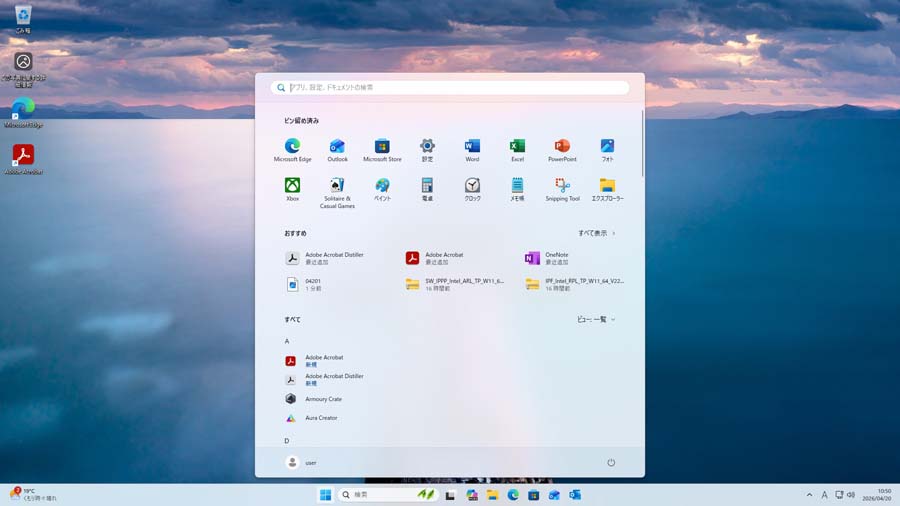Open Solitaire & Casual Games
The image size is (900, 506).
pos(337,193)
